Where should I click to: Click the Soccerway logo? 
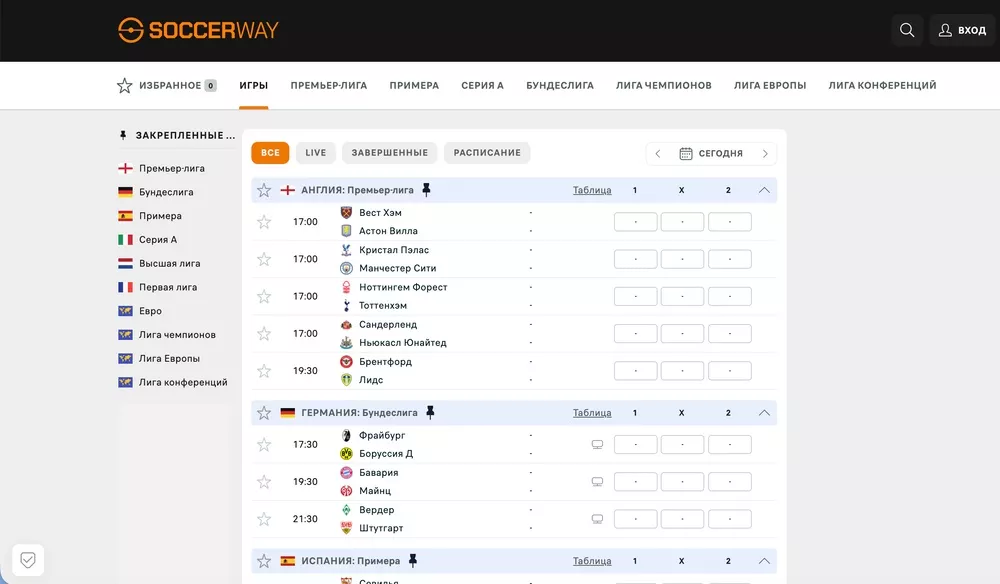198,30
